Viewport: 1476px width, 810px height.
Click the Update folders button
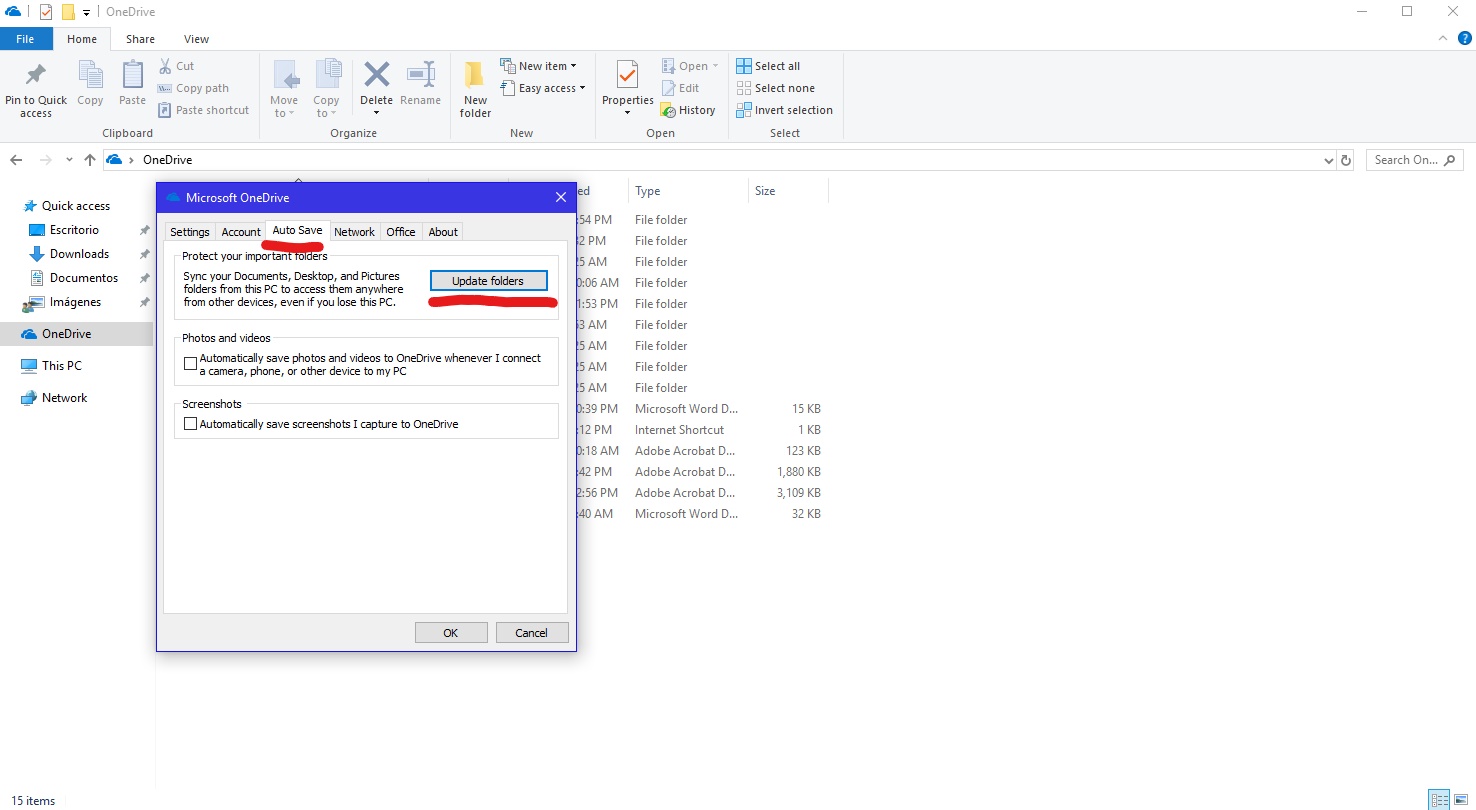tap(489, 281)
